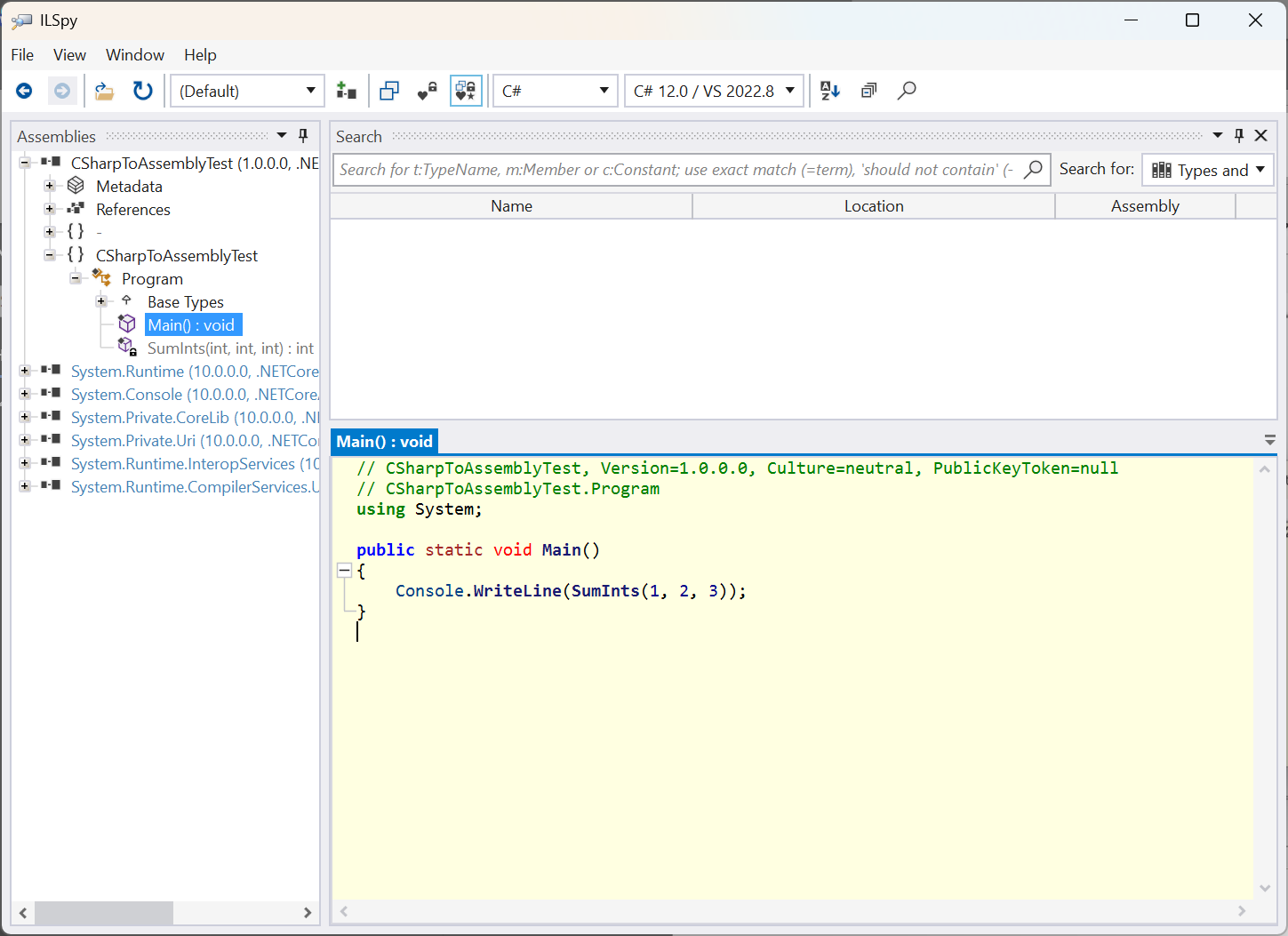Image resolution: width=1288 pixels, height=936 pixels.
Task: Collapse all tree nodes via toolbar icon
Action: pos(868,90)
